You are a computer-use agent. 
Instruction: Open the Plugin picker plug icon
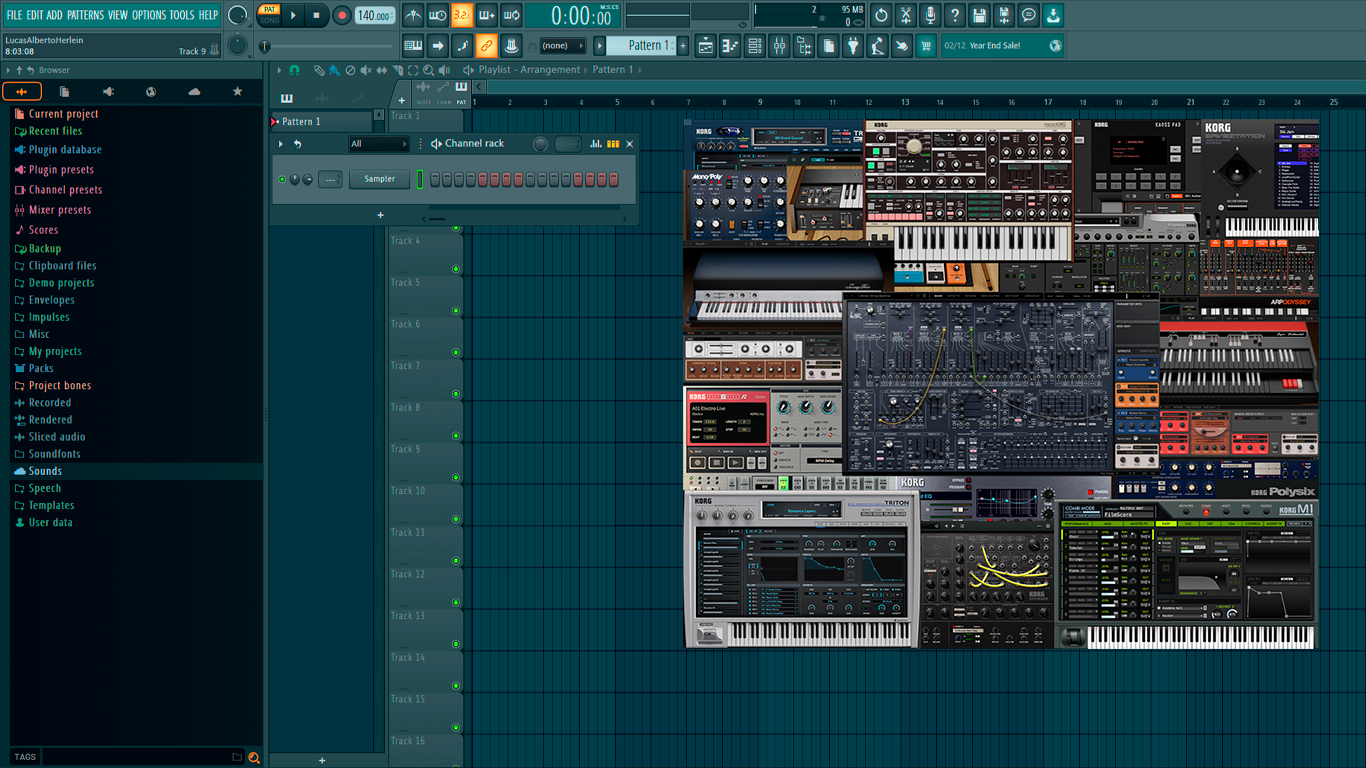(853, 45)
